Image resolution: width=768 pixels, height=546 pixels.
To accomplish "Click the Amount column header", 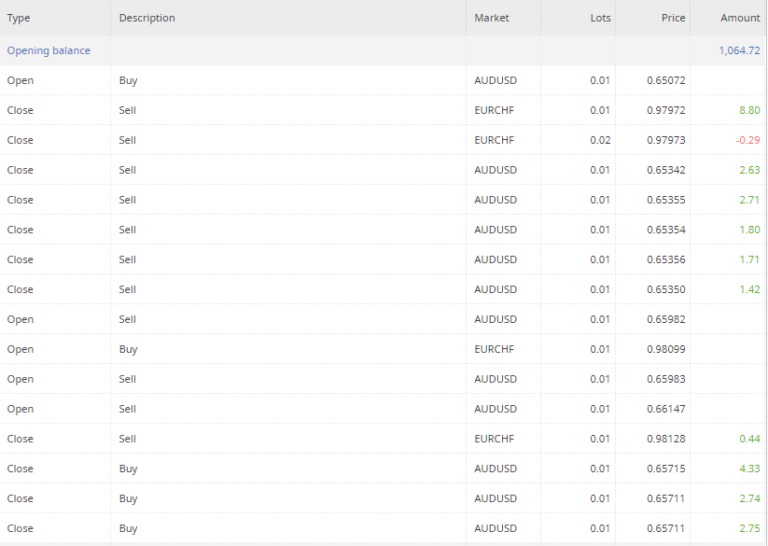I will pos(740,18).
